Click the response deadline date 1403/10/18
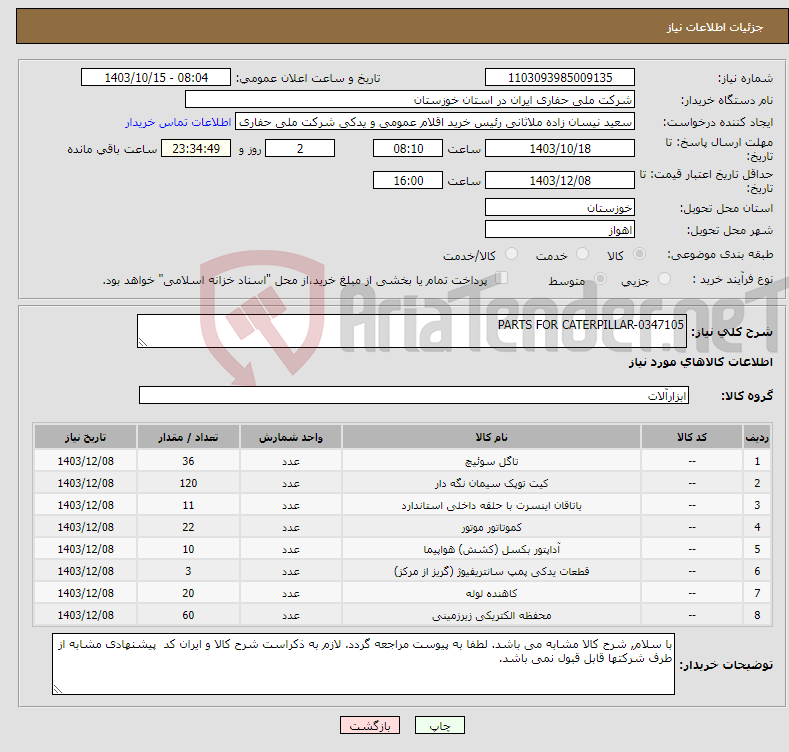This screenshot has width=789, height=752. 560,148
